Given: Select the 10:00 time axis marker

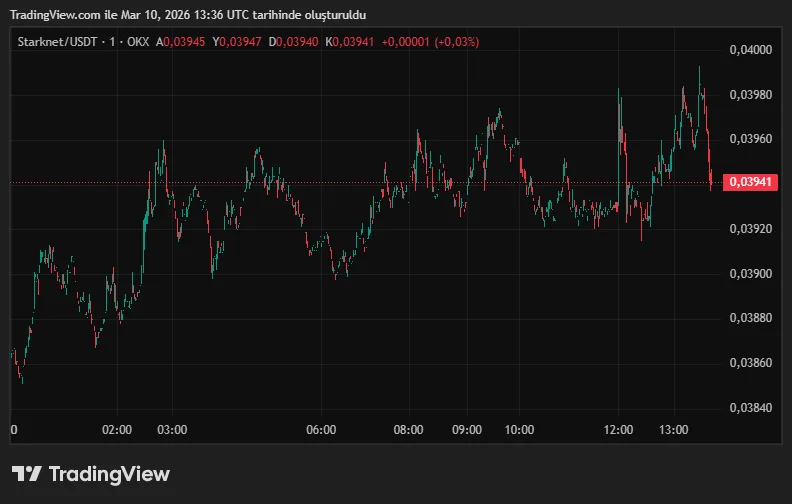Looking at the screenshot, I should coord(519,430).
